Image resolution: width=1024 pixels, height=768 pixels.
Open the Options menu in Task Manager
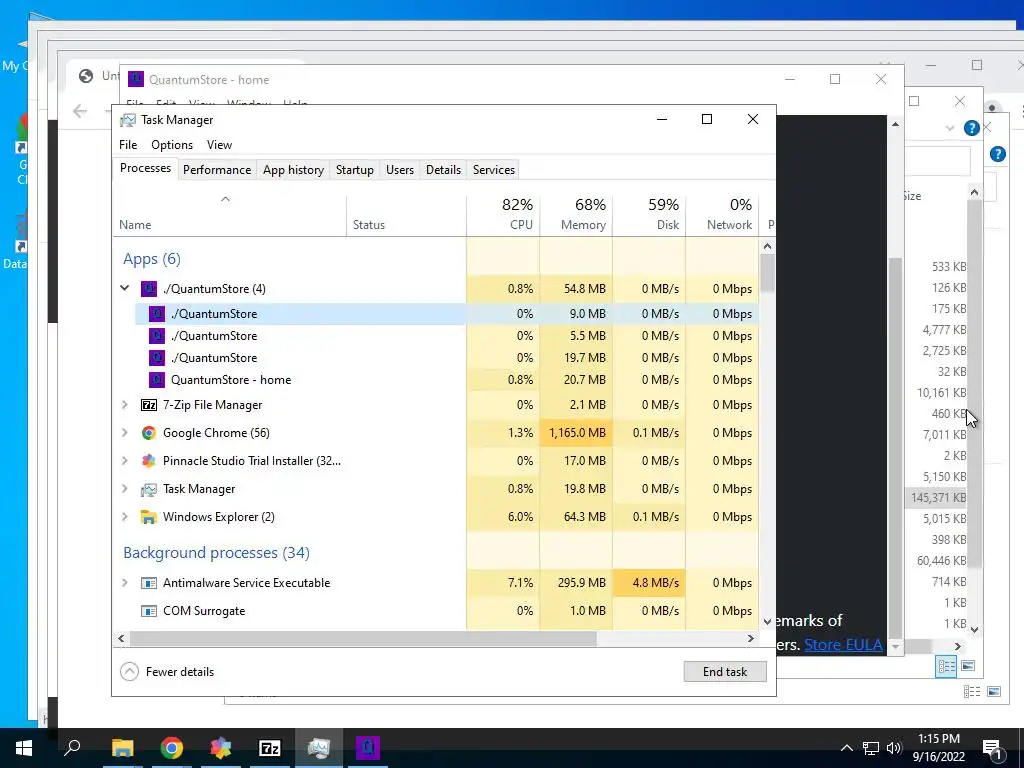(x=172, y=145)
